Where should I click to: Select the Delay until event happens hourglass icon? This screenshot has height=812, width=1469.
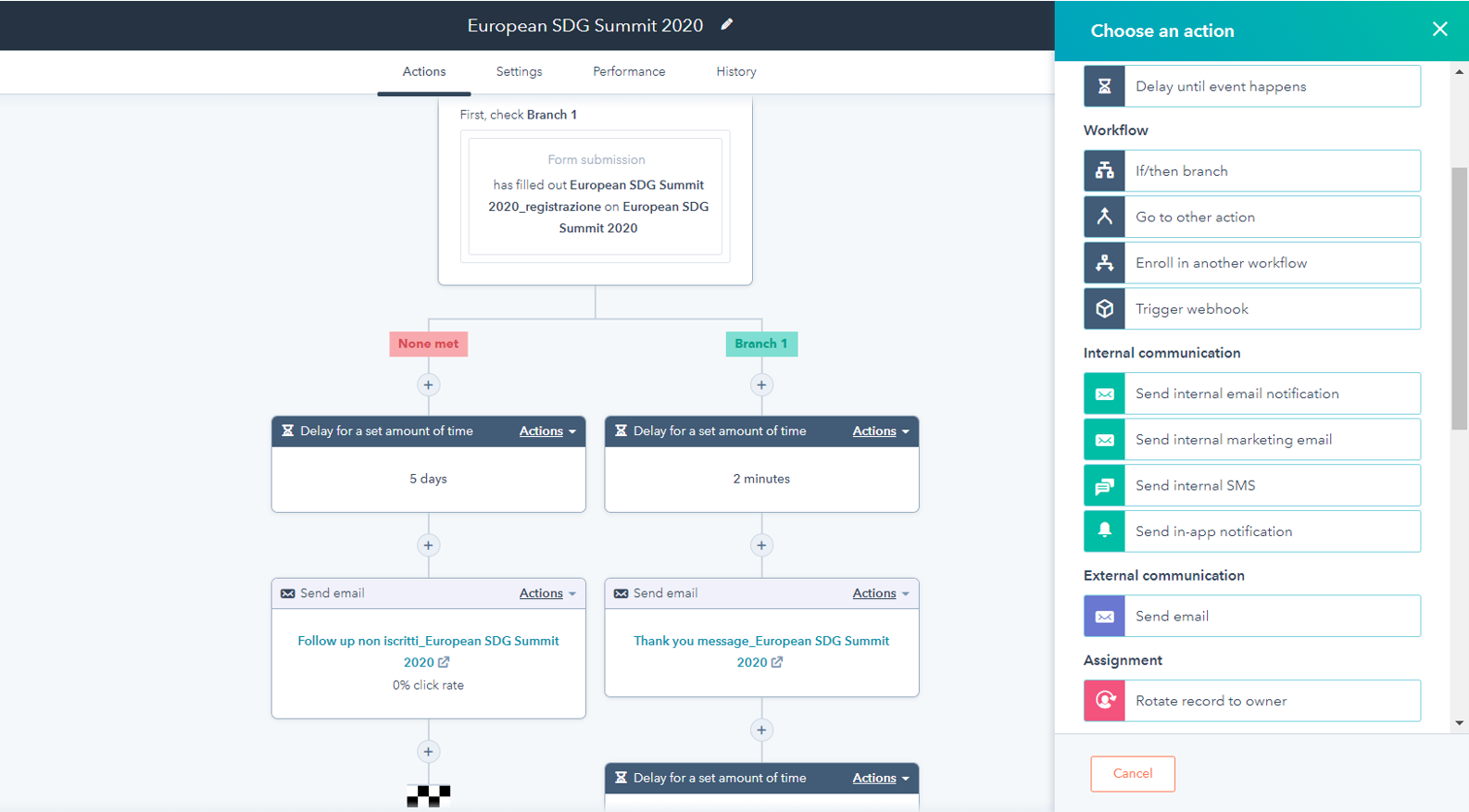tap(1104, 86)
